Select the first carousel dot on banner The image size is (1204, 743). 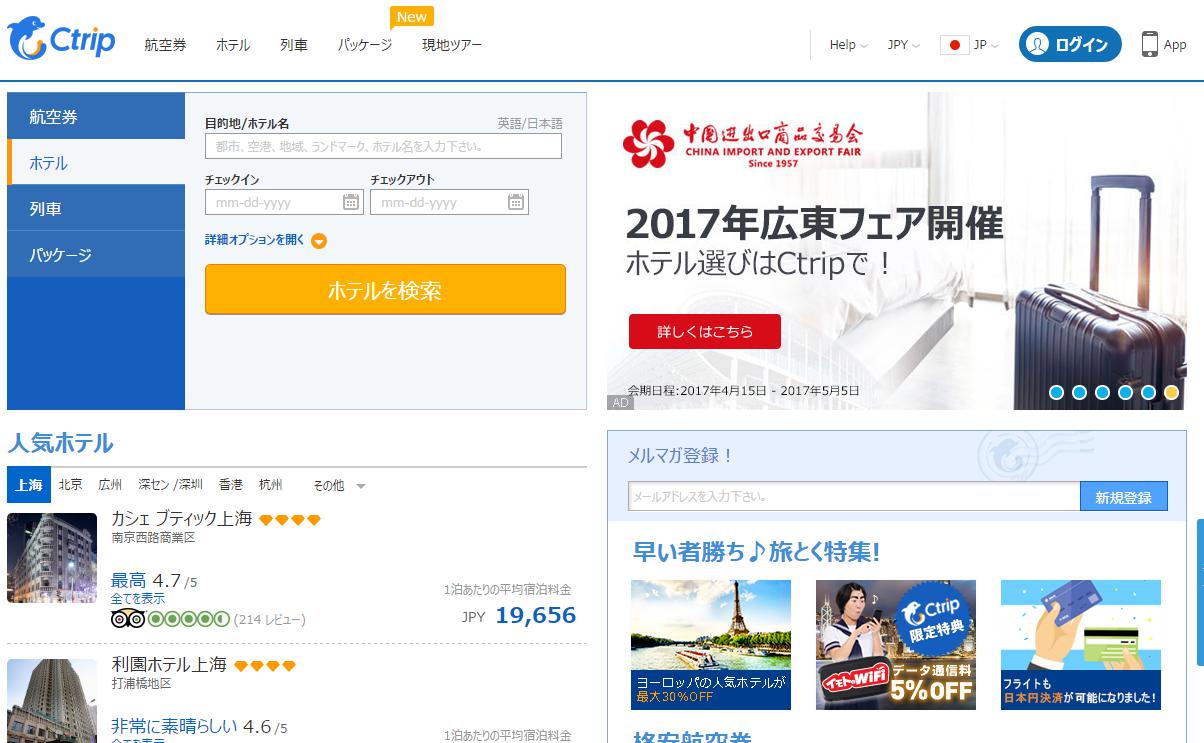pyautogui.click(x=1056, y=393)
